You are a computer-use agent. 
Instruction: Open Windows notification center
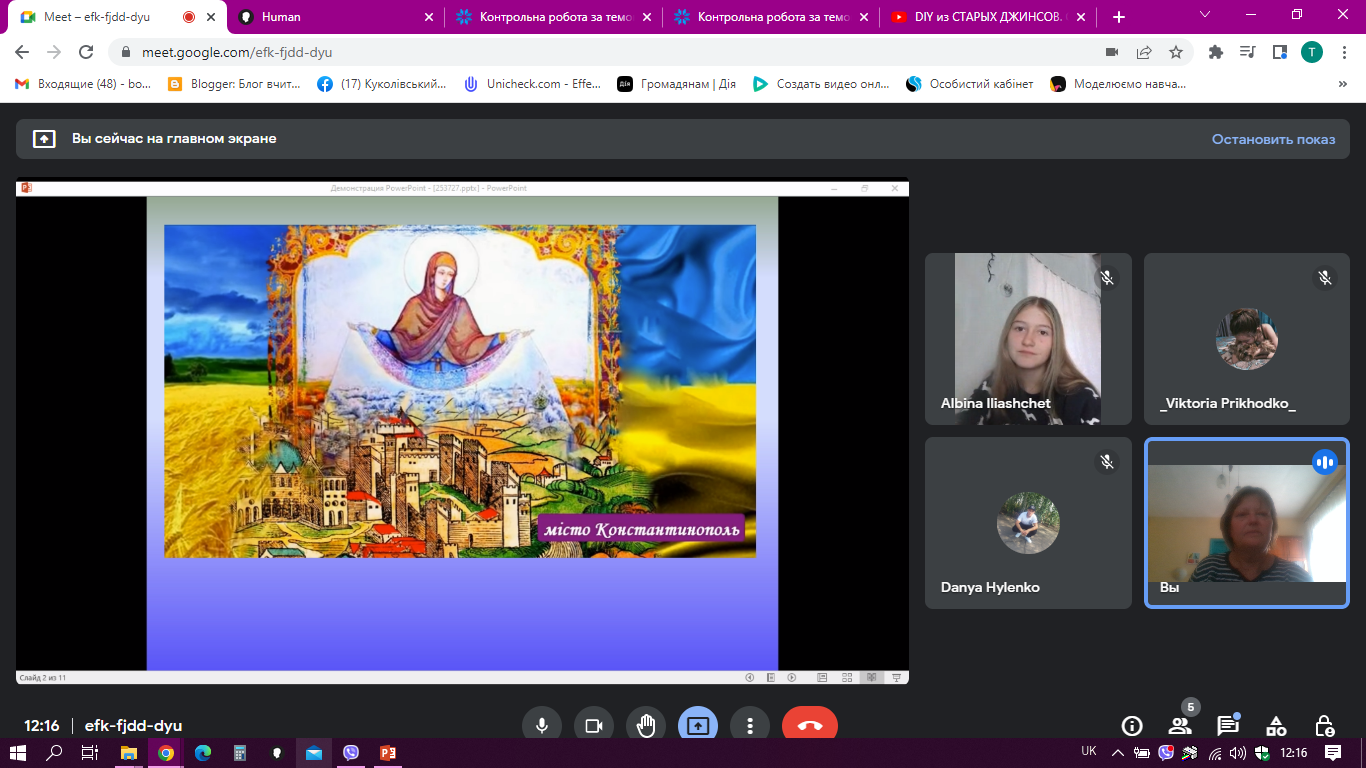coord(1333,752)
